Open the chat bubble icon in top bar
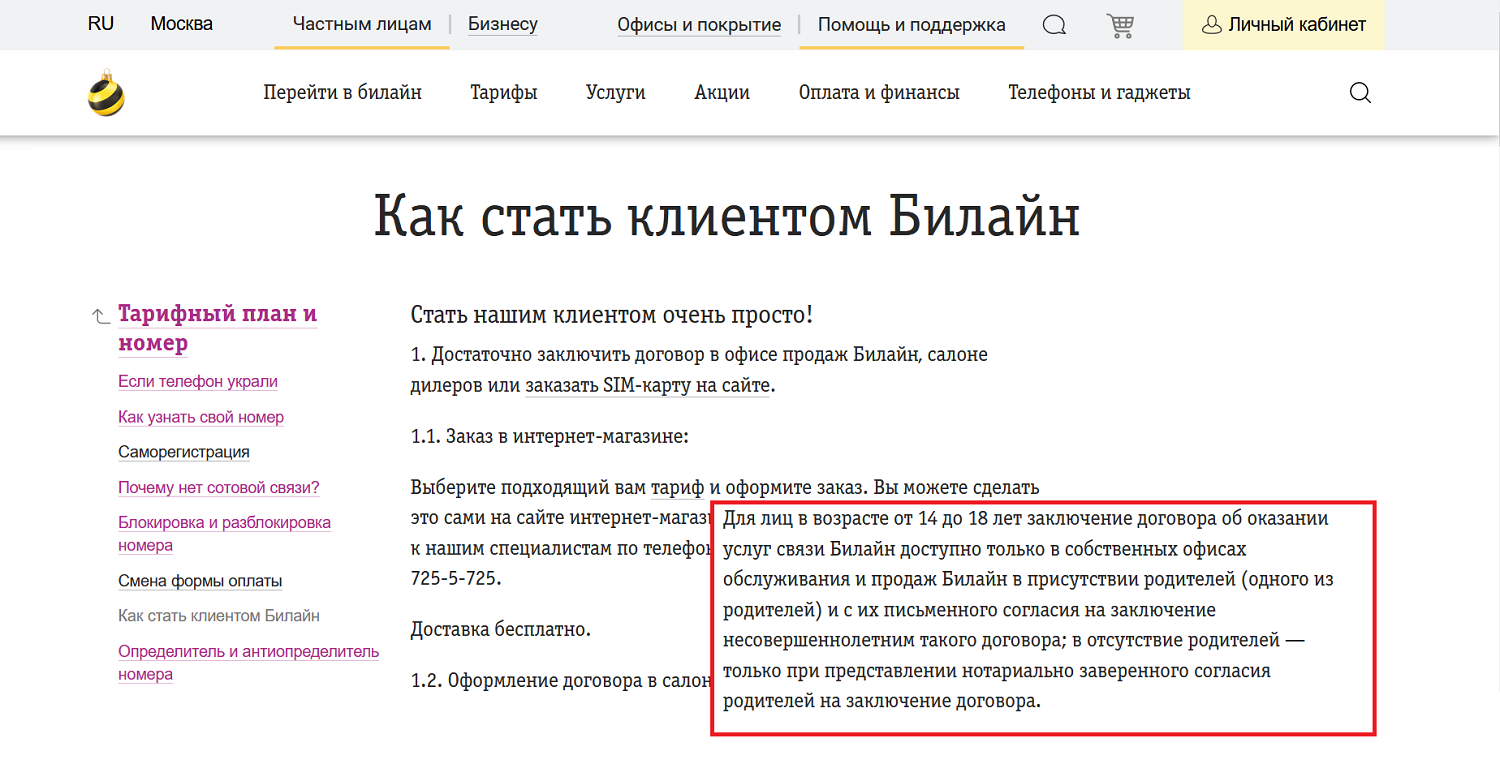This screenshot has width=1500, height=768. [1054, 25]
